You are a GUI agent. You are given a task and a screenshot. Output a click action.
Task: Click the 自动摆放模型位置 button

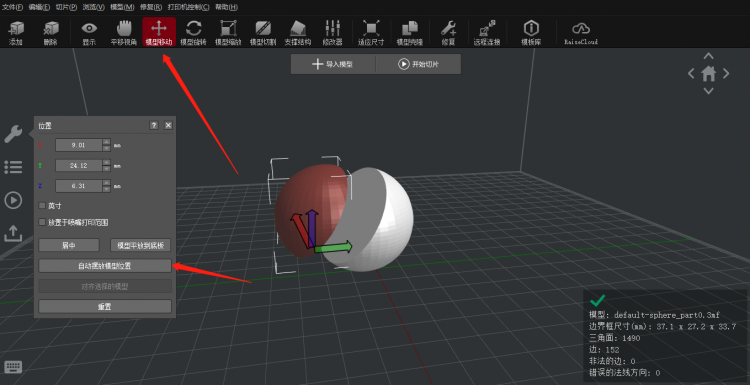[x=105, y=266]
